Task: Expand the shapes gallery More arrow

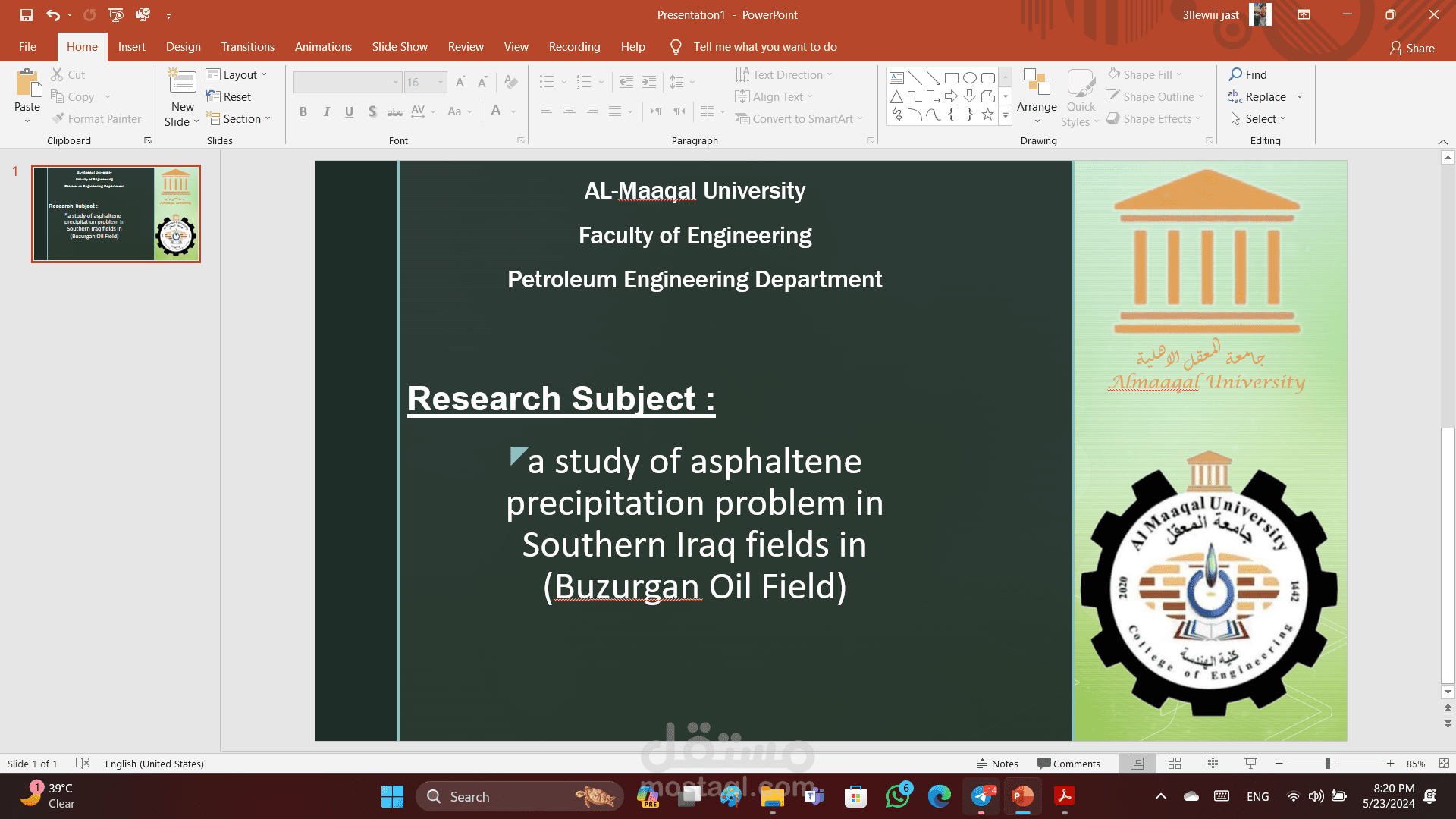Action: 1006,115
